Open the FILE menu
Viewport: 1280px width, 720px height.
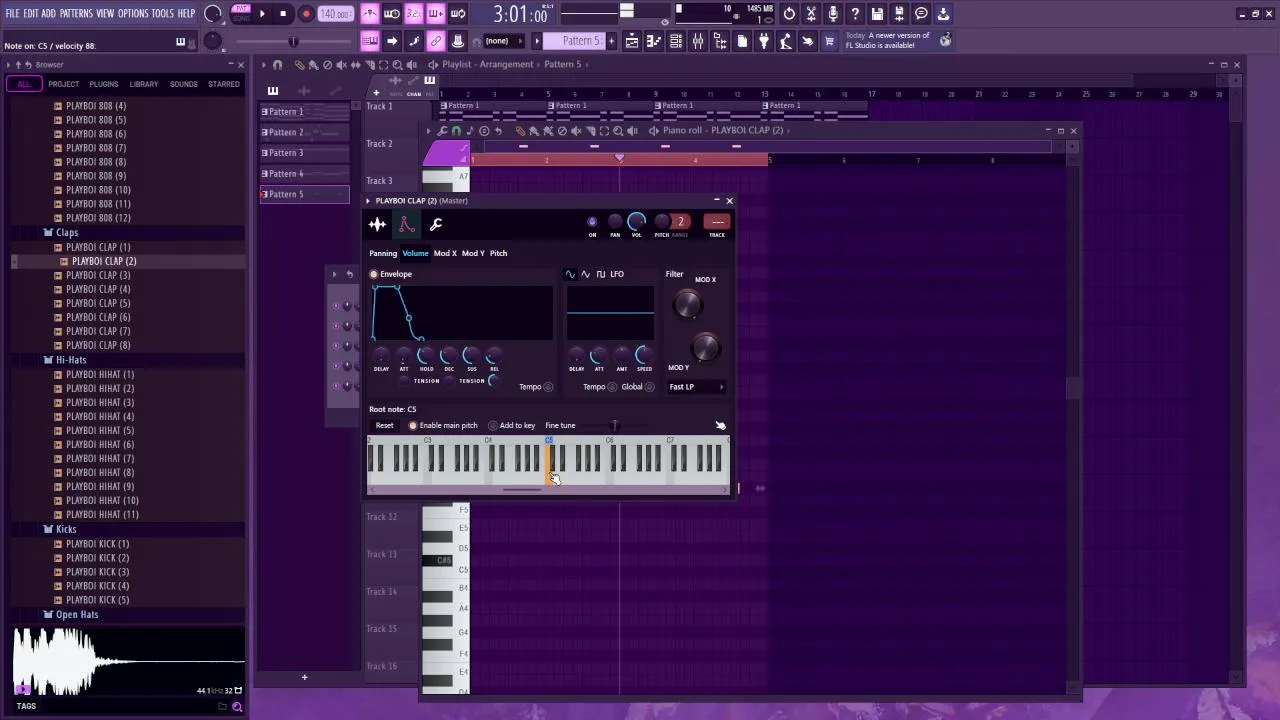13,14
